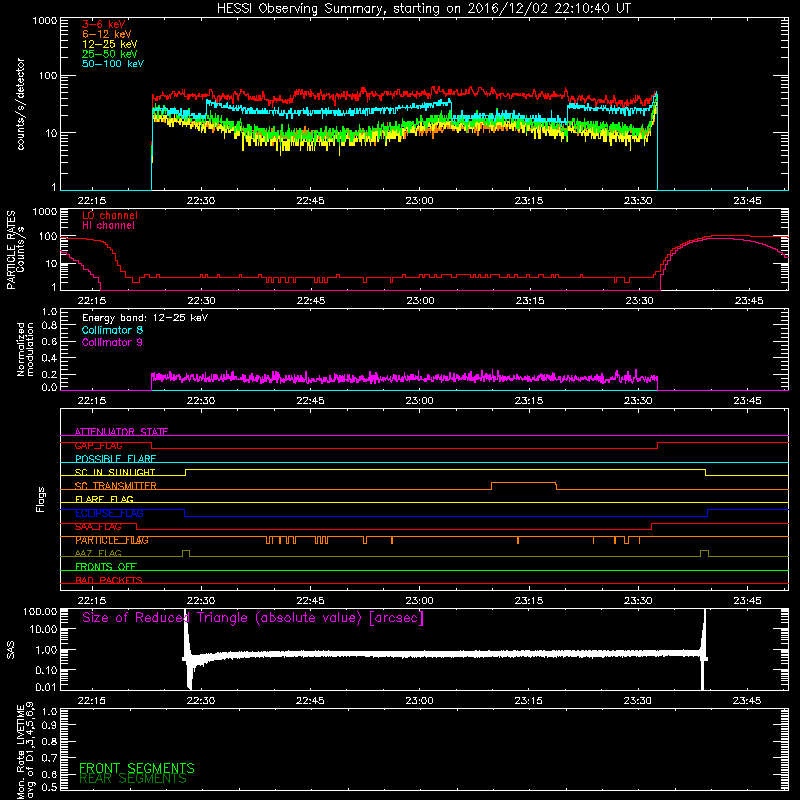
Task: Click the ATTENUATOR_STATE flag label
Action: [121, 432]
